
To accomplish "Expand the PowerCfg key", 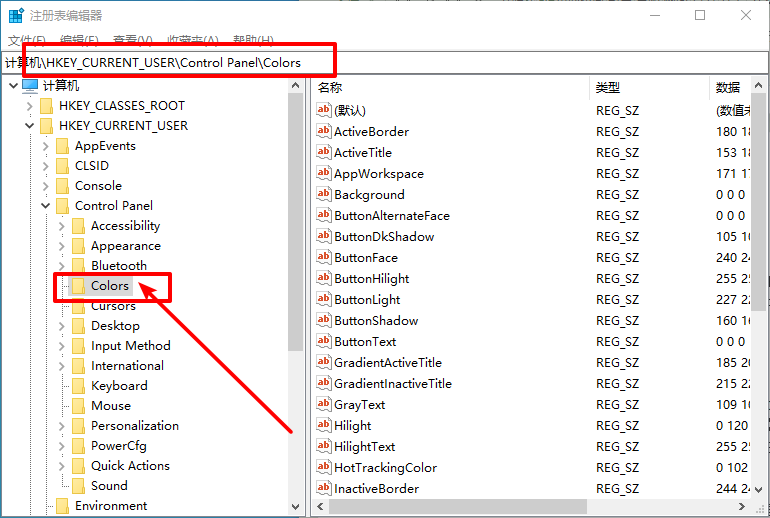I will click(61, 446).
